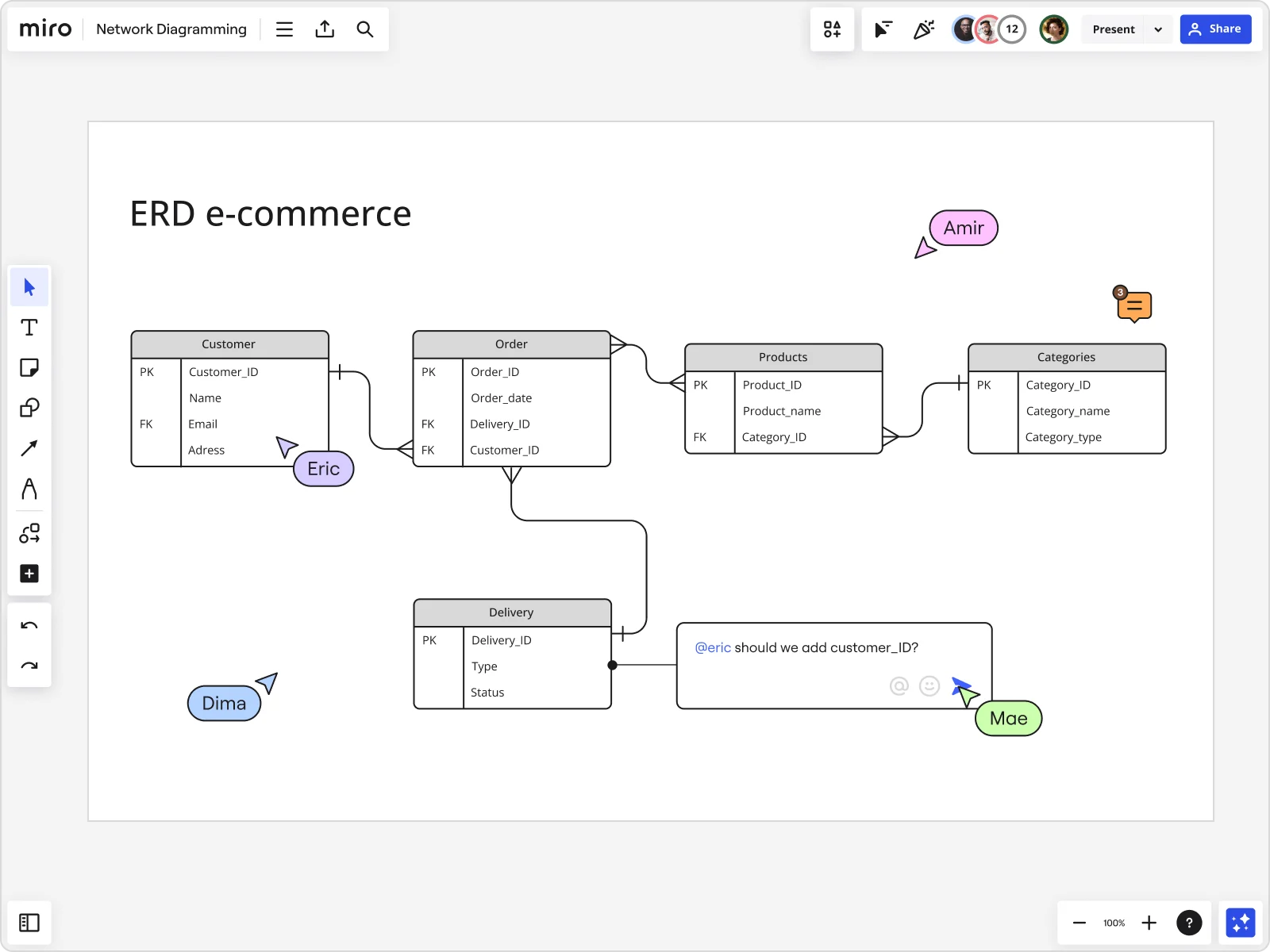Open the main board menu
This screenshot has width=1270, height=952.
(x=284, y=29)
